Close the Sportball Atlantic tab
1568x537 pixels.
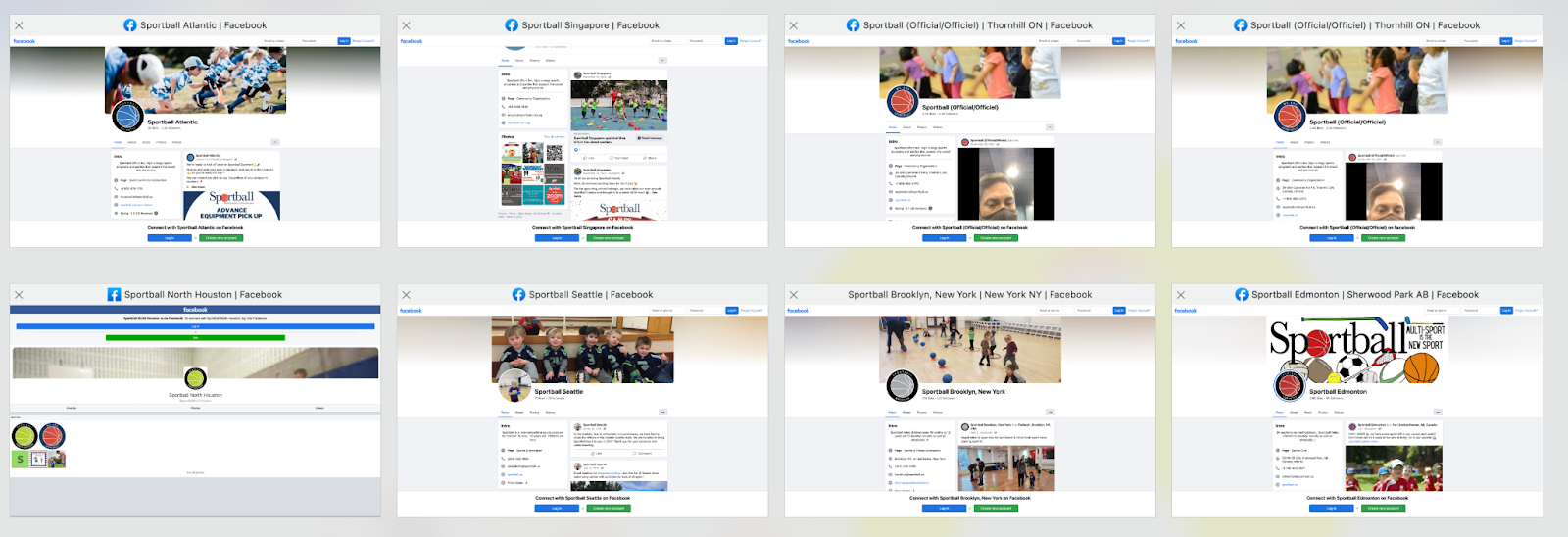click(x=19, y=25)
